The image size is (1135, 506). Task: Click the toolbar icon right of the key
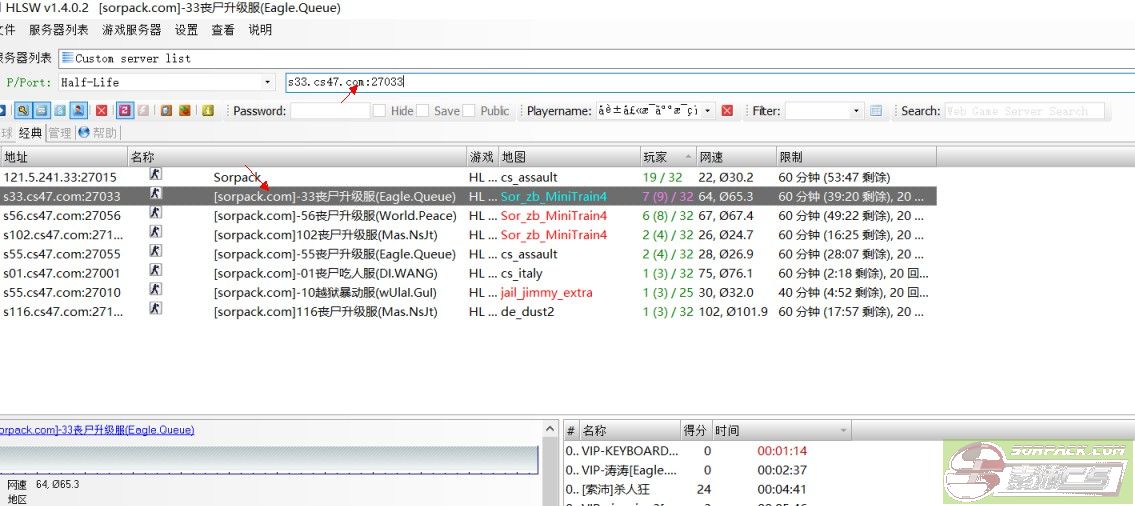click(x=41, y=111)
